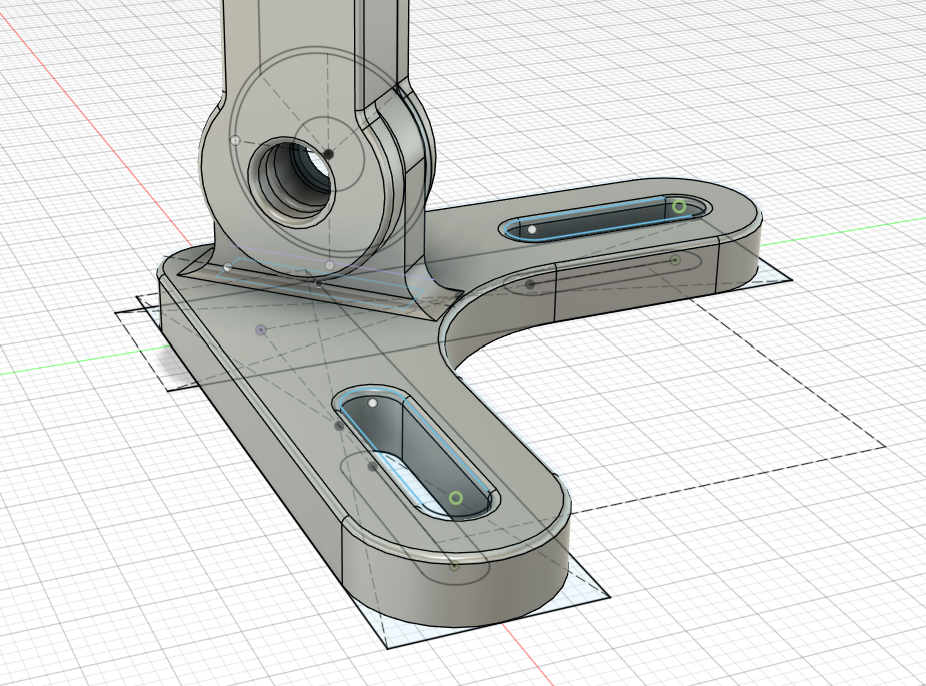Image resolution: width=926 pixels, height=686 pixels.
Task: Pick the white sketch point in the upper-right slot
Action: click(532, 230)
